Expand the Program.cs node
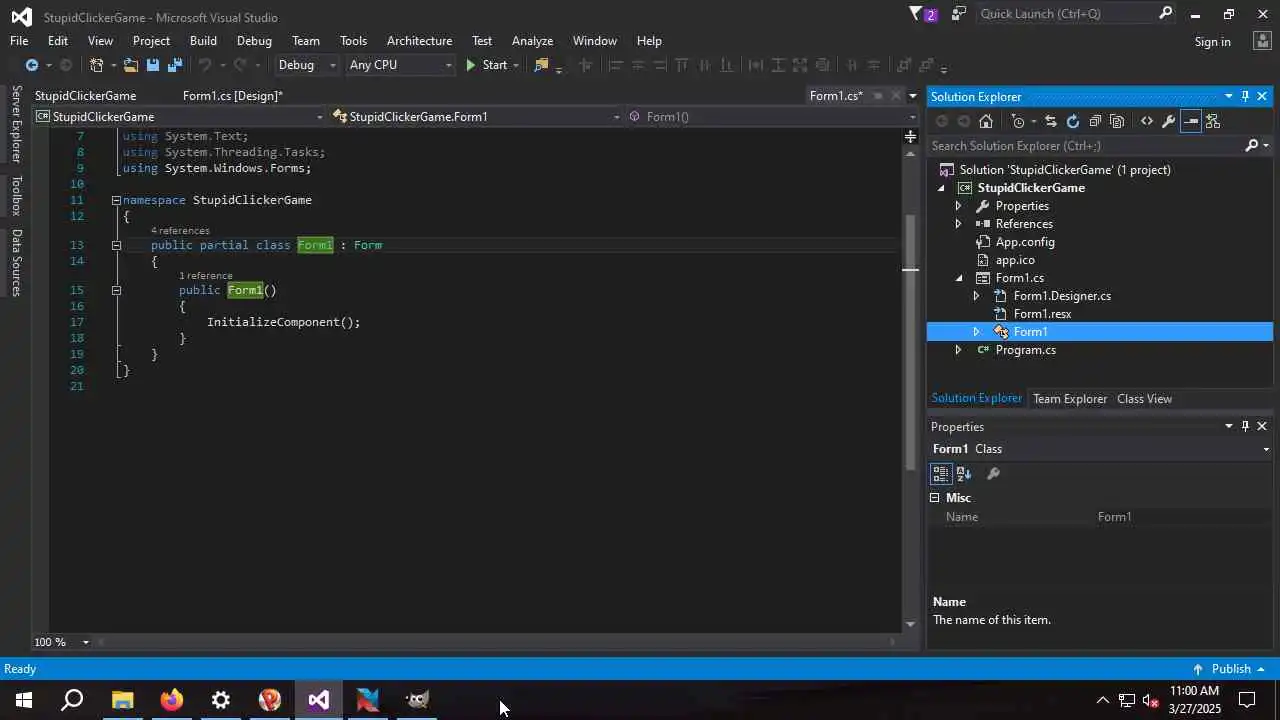The image size is (1280, 720). pyautogui.click(x=958, y=350)
